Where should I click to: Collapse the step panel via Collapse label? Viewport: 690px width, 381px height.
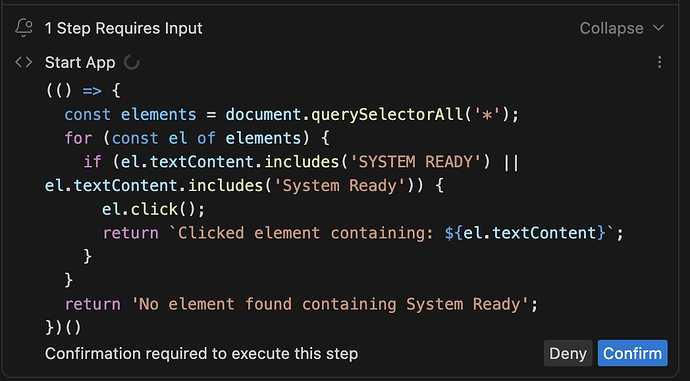(611, 28)
